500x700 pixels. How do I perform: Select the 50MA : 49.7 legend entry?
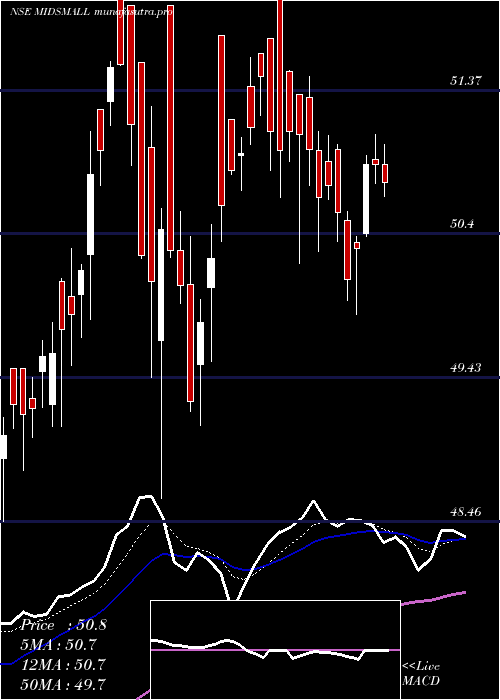tap(63, 684)
